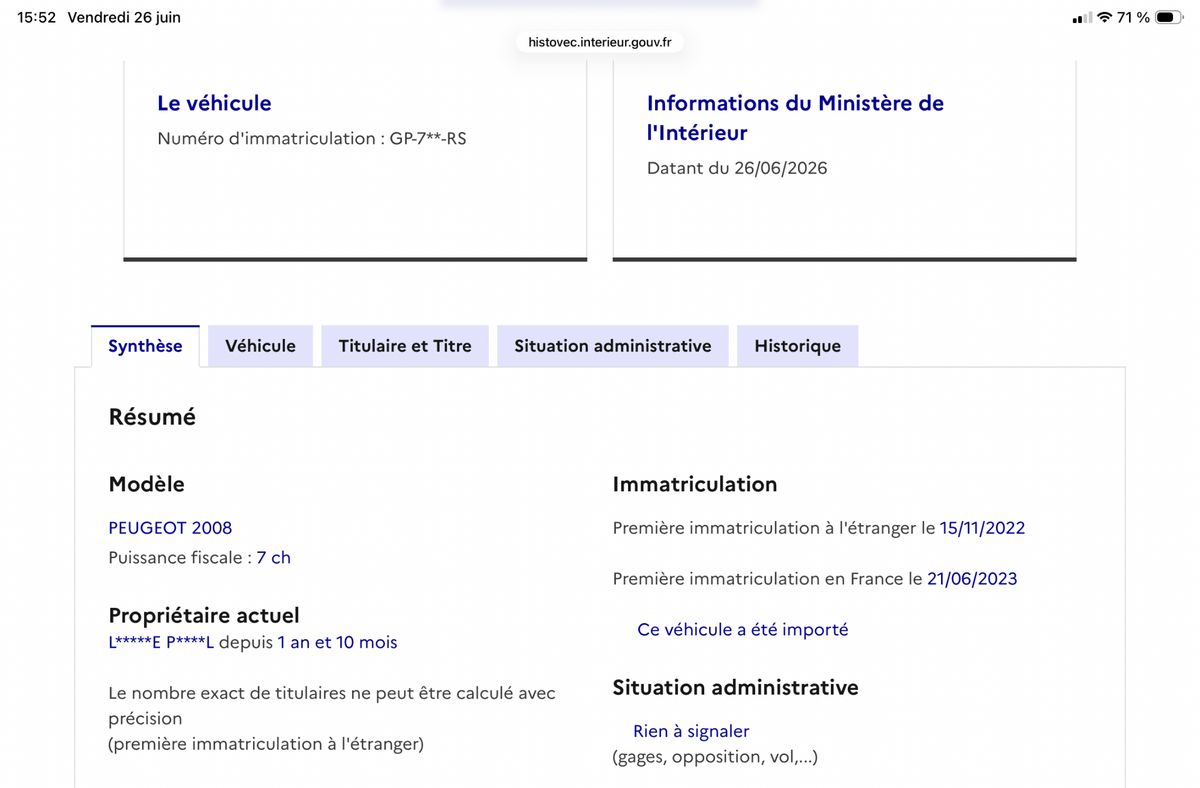Click the 1 an et 10 mois duration
This screenshot has width=1200, height=788.
(337, 642)
